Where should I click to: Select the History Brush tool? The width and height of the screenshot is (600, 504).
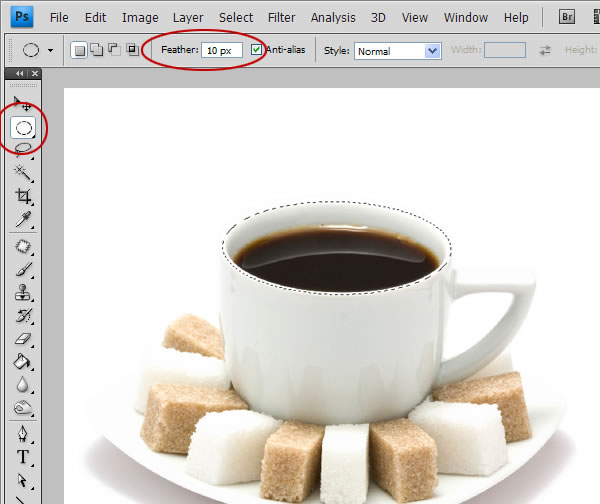(x=23, y=316)
